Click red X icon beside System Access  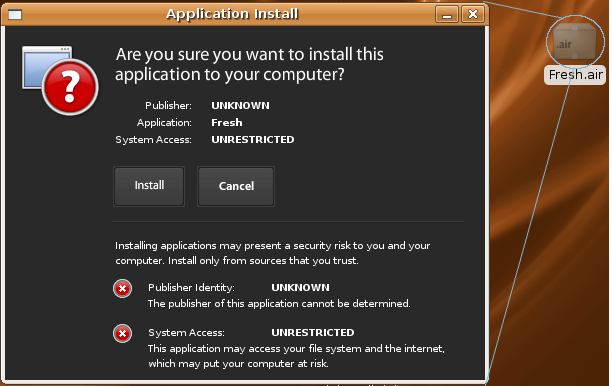pos(123,334)
